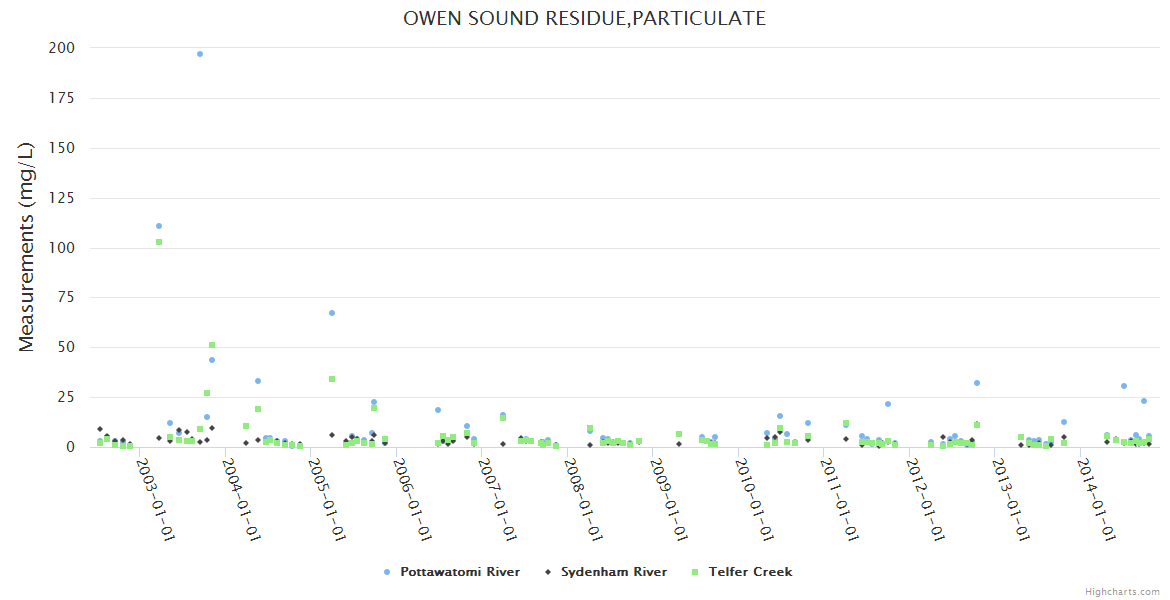This screenshot has height=600, width=1170.
Task: Select the blue Pottawatomi point near 111 mg/L
Action: point(159,226)
